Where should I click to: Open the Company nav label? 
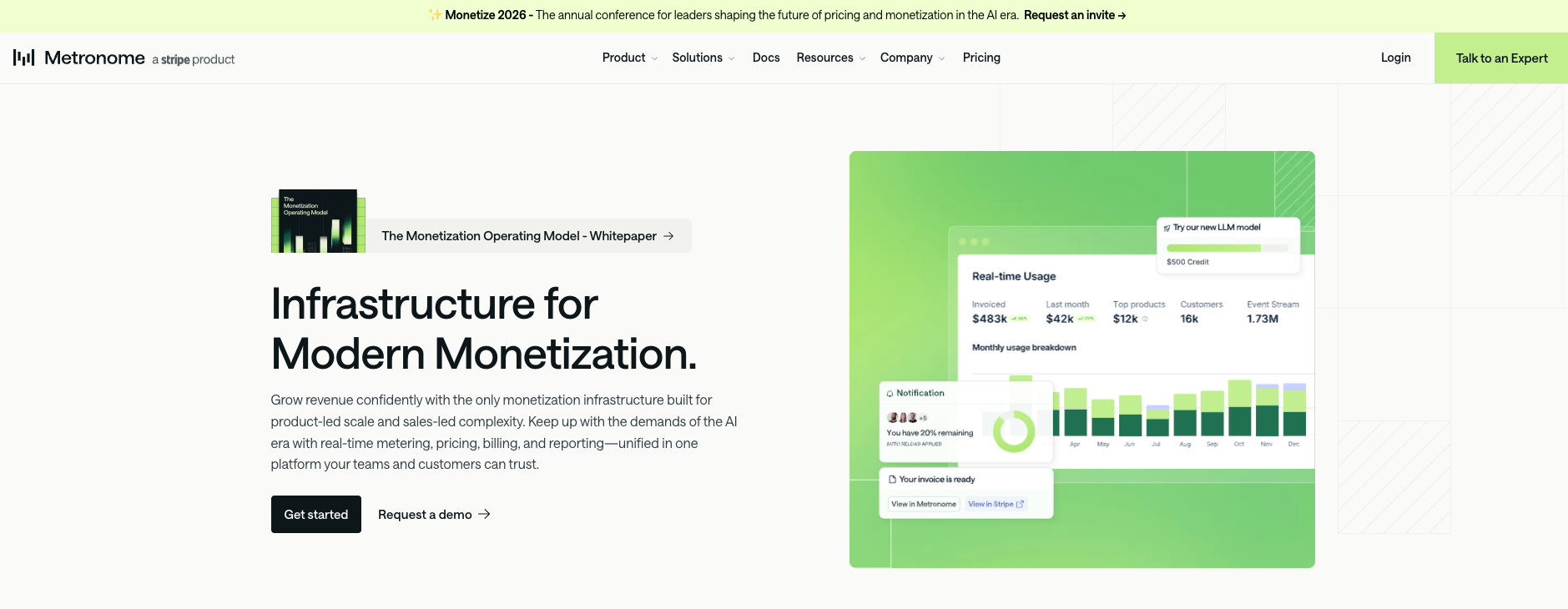tap(906, 58)
